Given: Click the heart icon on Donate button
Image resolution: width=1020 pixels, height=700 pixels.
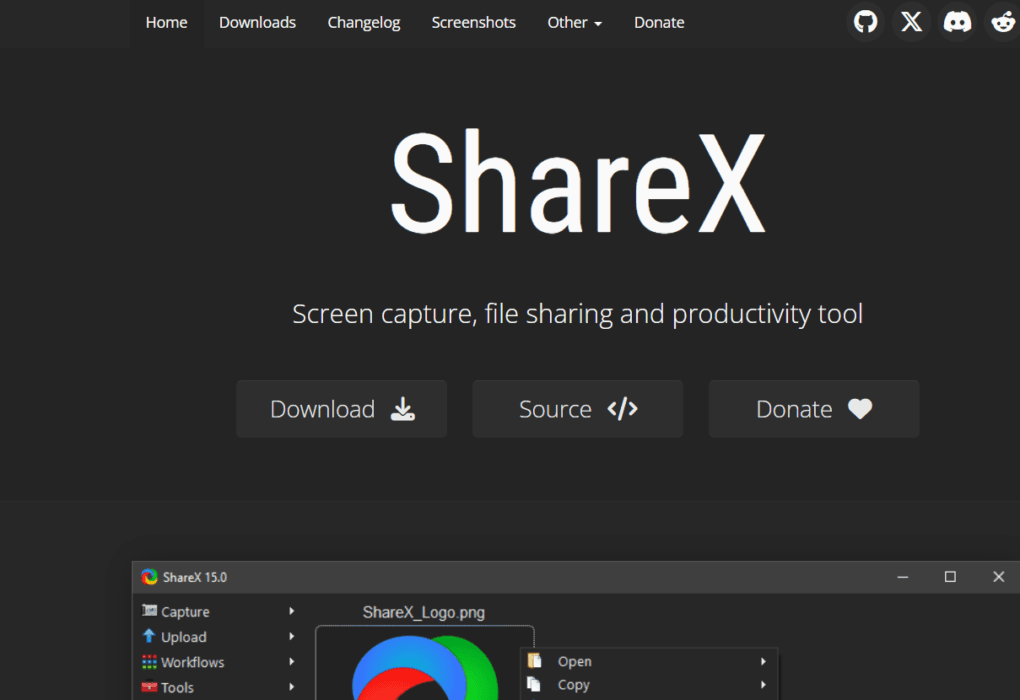Looking at the screenshot, I should 858,408.
